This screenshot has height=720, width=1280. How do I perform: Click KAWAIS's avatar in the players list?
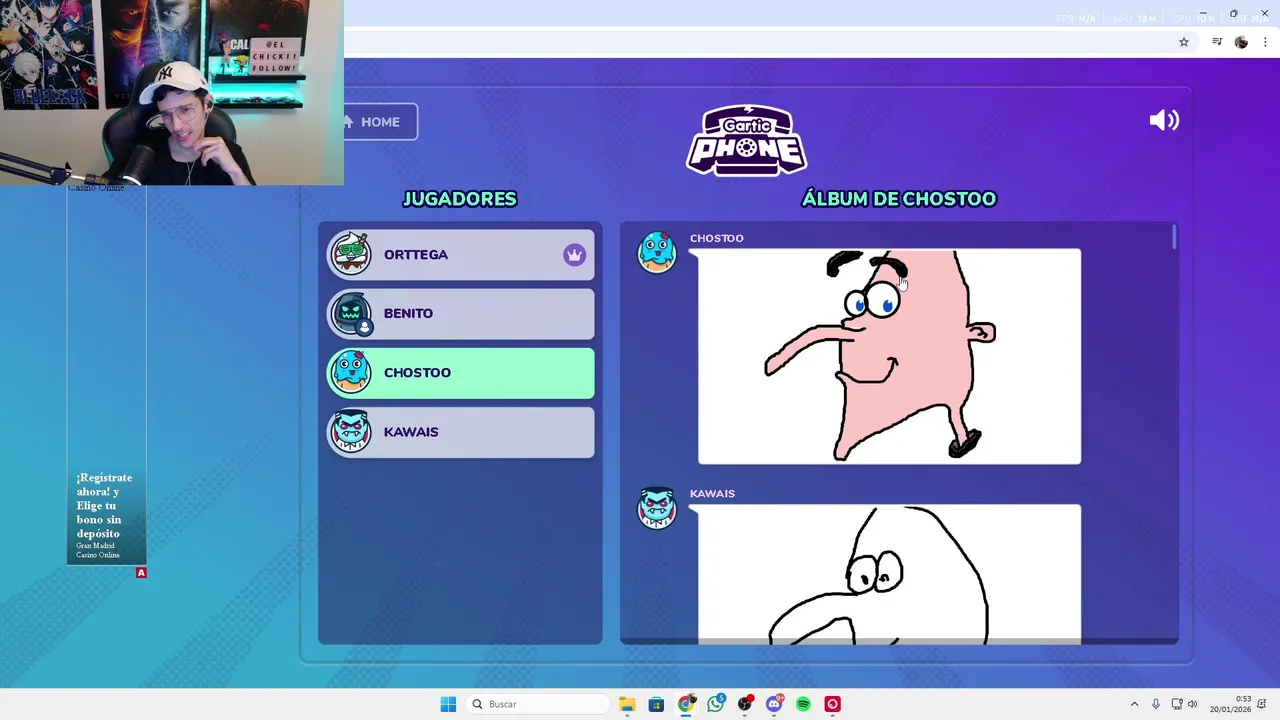[x=351, y=432]
